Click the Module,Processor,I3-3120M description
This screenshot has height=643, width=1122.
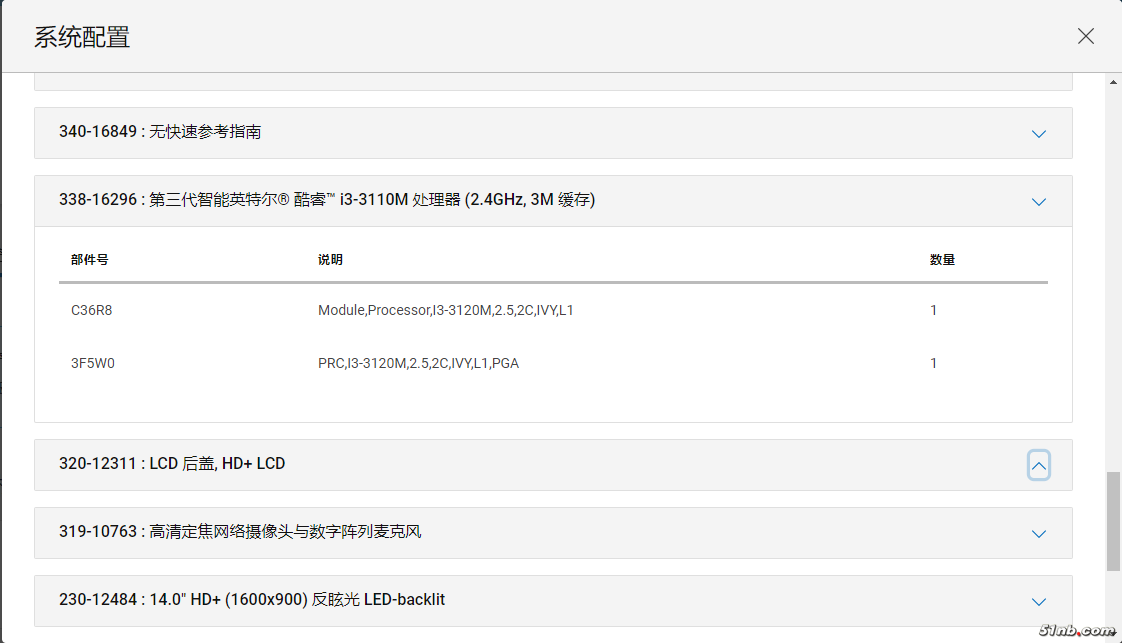(446, 310)
